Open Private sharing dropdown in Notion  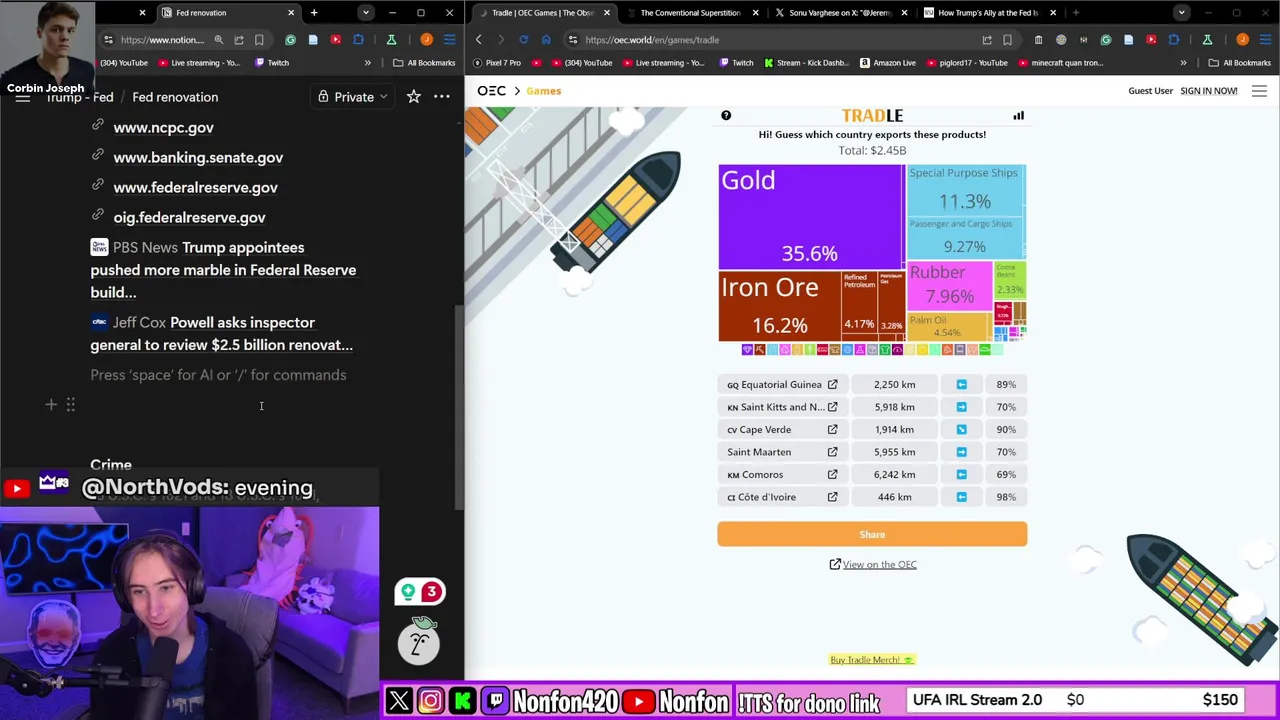pos(354,97)
